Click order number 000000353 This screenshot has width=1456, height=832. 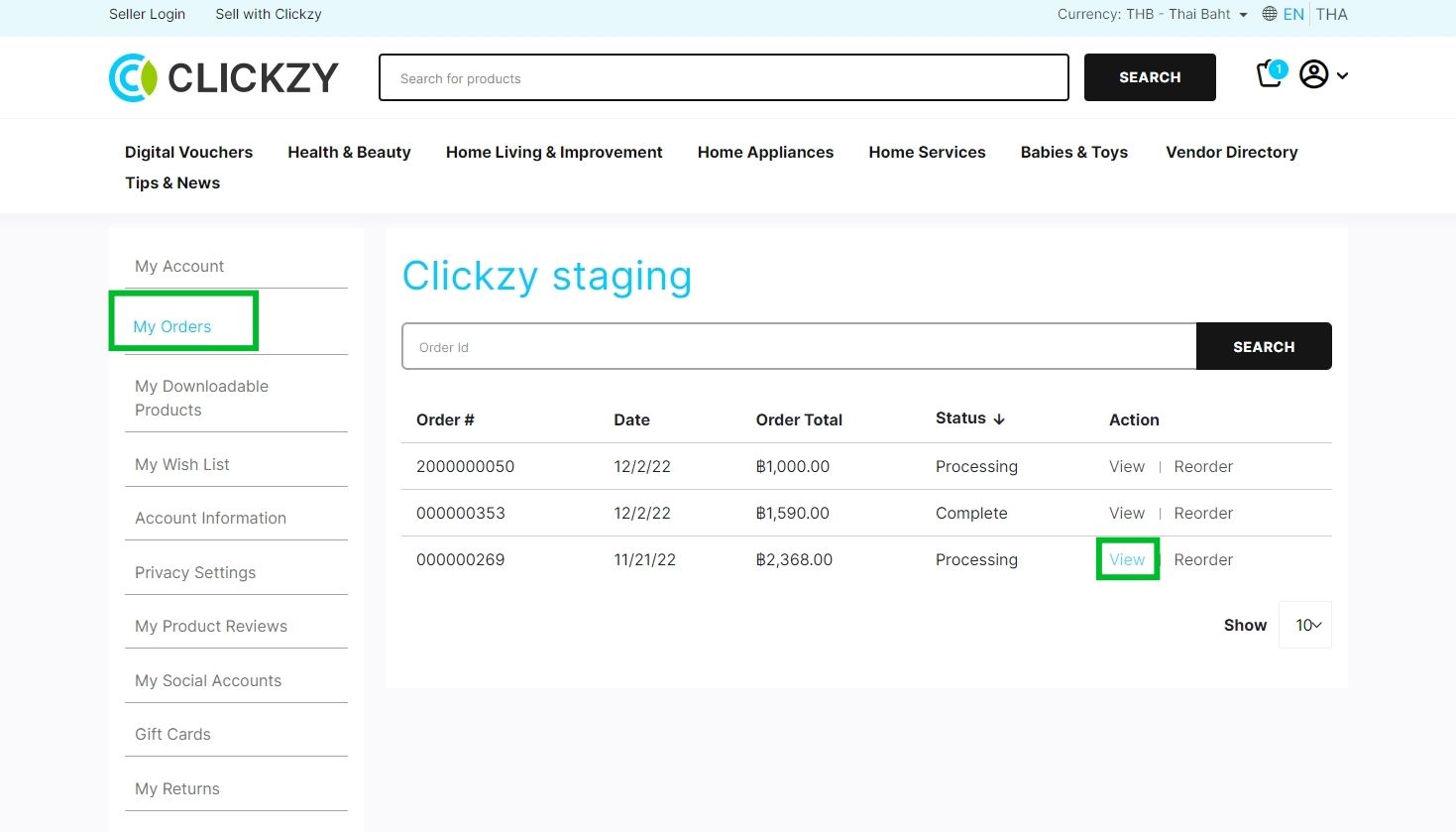click(461, 513)
